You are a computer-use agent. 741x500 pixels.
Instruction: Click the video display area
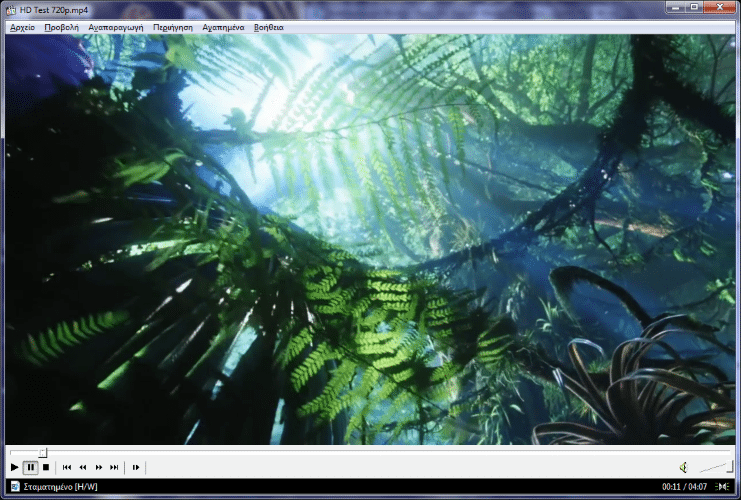point(370,239)
